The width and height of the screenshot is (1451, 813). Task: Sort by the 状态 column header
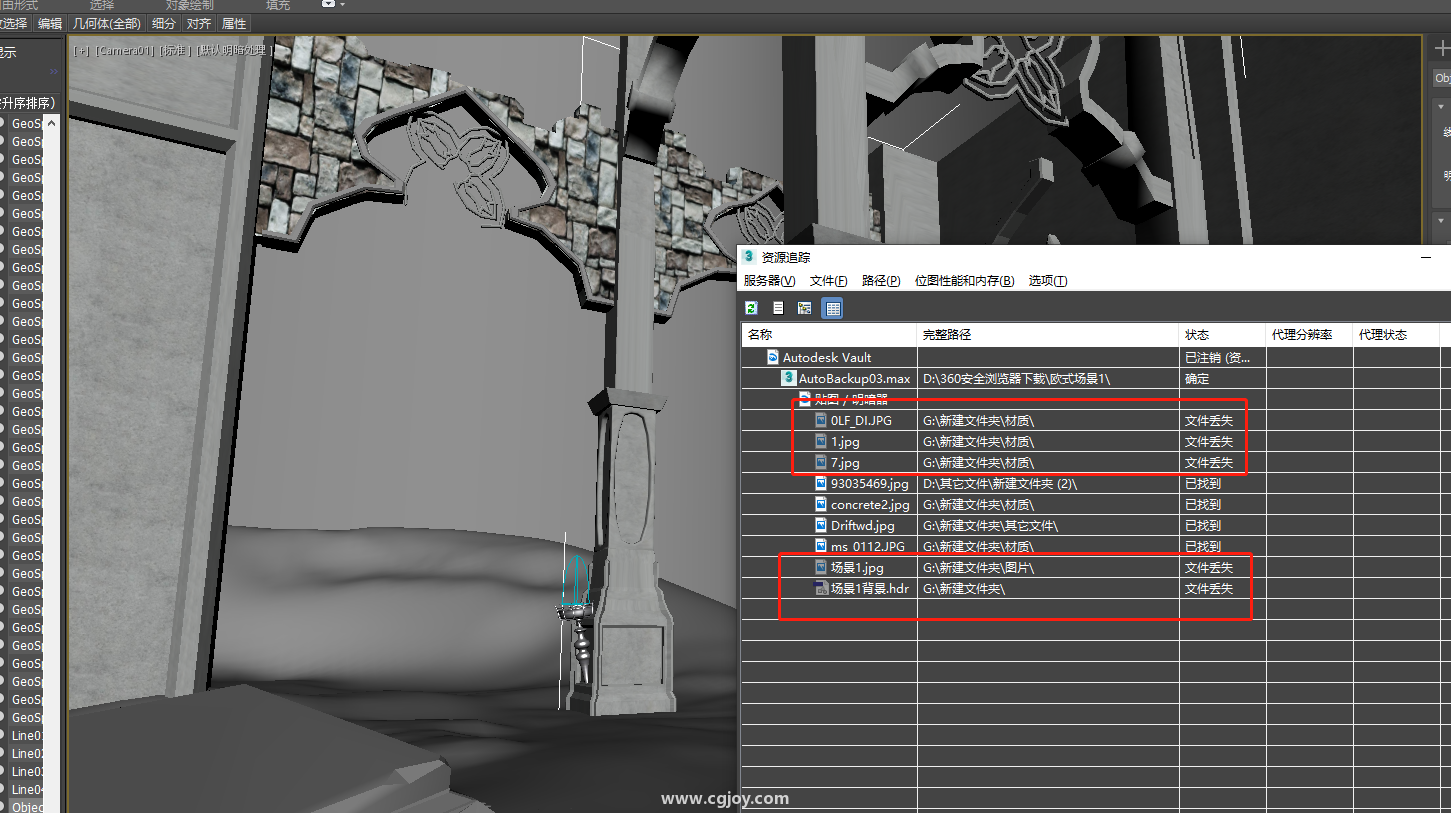click(x=1223, y=335)
